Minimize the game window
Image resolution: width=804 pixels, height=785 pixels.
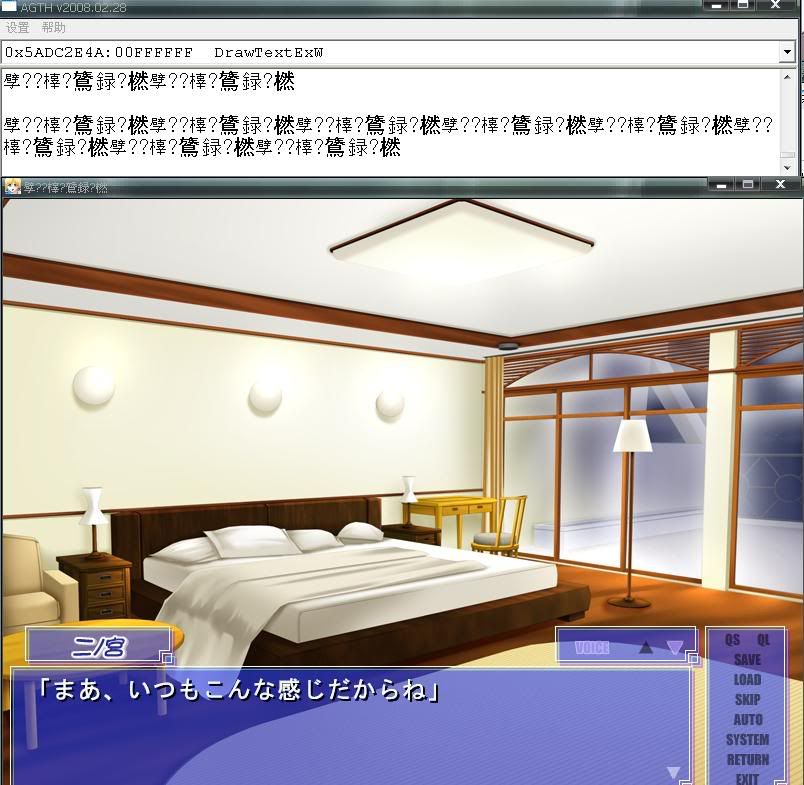[x=721, y=185]
